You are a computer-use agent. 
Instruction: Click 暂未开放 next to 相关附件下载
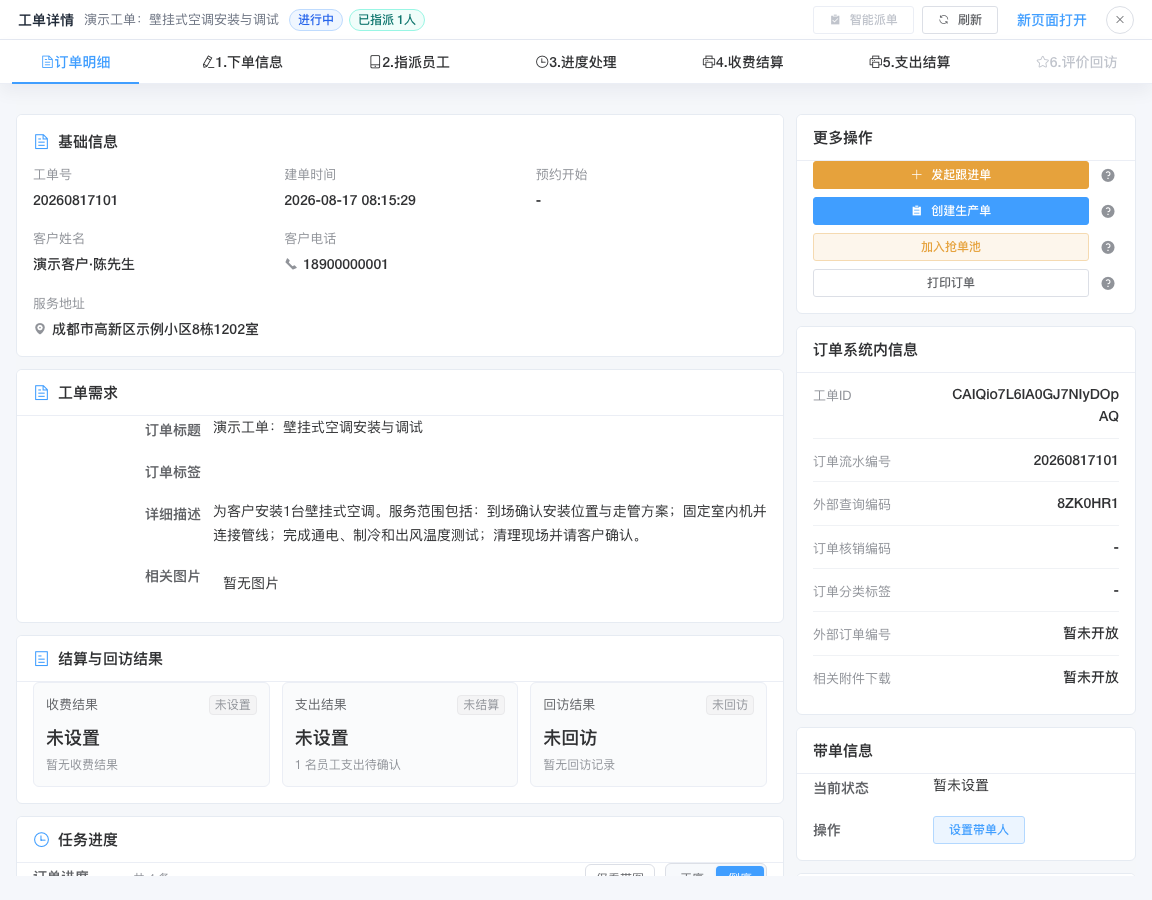pos(1091,677)
